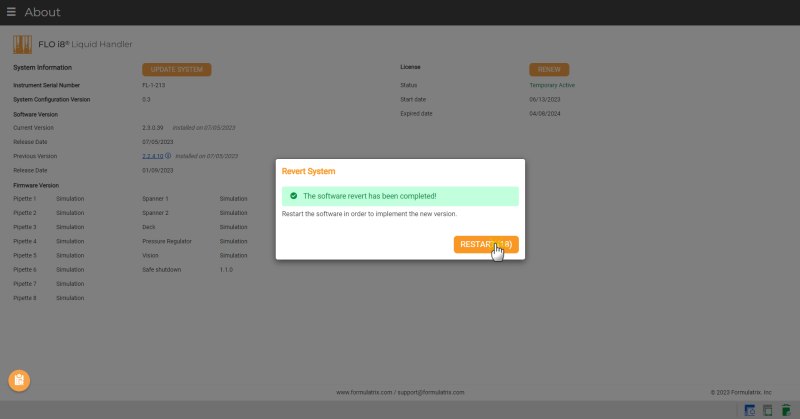
Task: Click the FLO i8 Liquid Handler logo
Action: (x=20, y=44)
